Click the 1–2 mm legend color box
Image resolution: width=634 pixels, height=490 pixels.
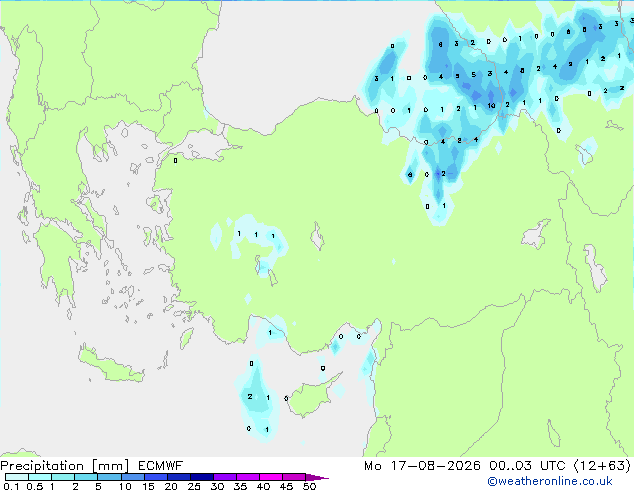point(63,477)
